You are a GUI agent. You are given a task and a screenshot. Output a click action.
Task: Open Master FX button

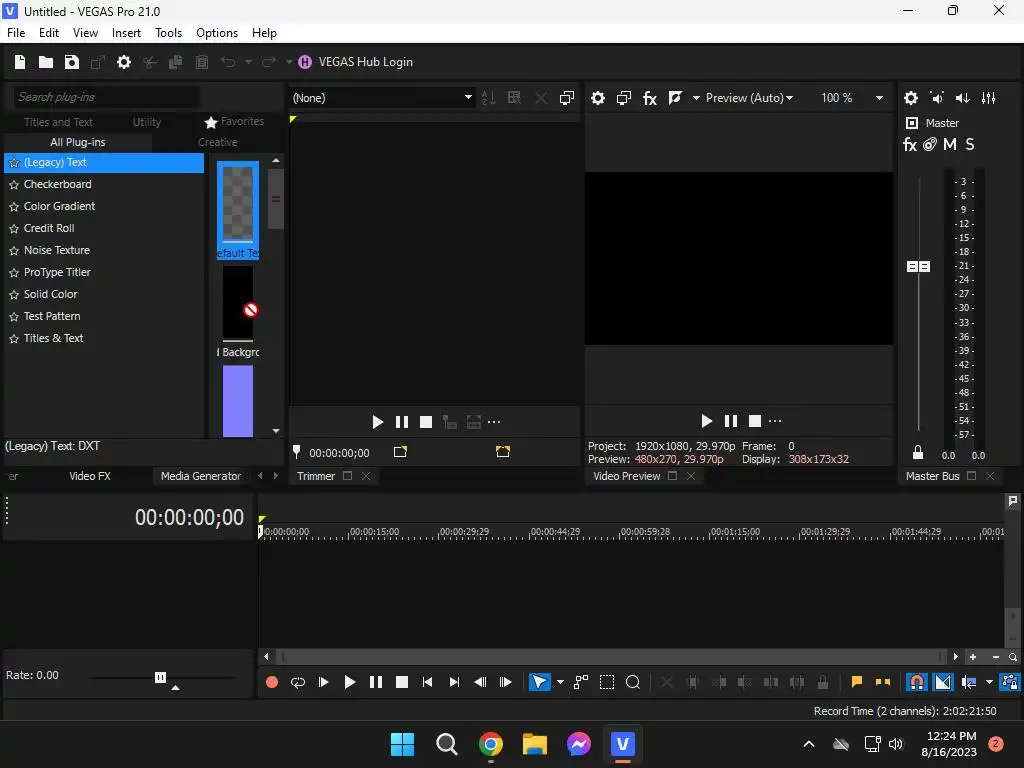(x=910, y=144)
